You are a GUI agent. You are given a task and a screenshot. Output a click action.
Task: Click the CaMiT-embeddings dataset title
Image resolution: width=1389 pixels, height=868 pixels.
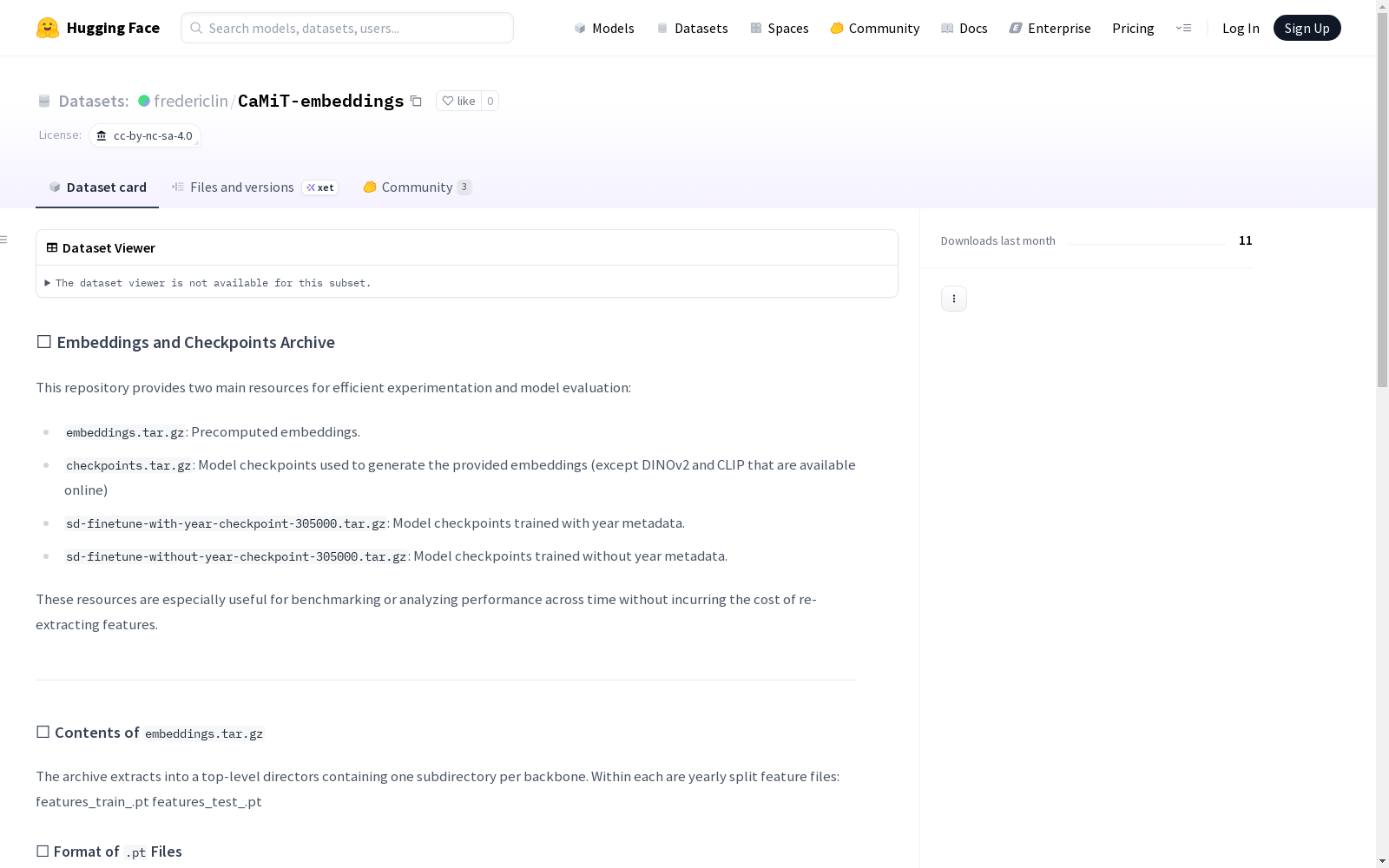pos(321,101)
